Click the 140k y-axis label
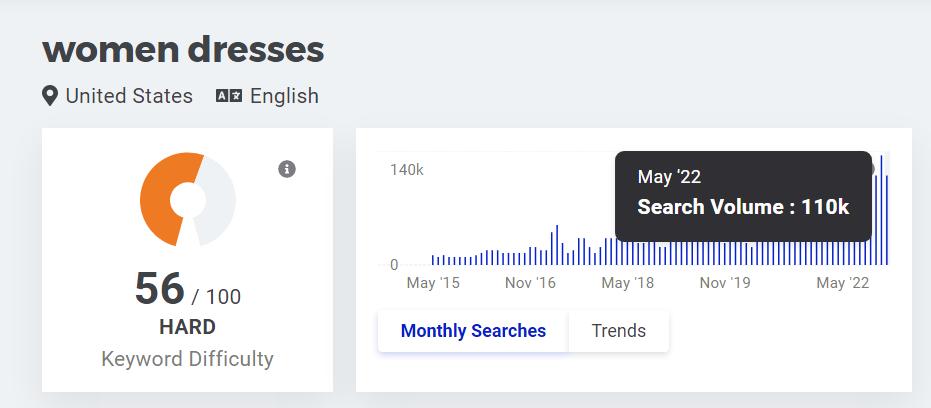 pyautogui.click(x=406, y=170)
